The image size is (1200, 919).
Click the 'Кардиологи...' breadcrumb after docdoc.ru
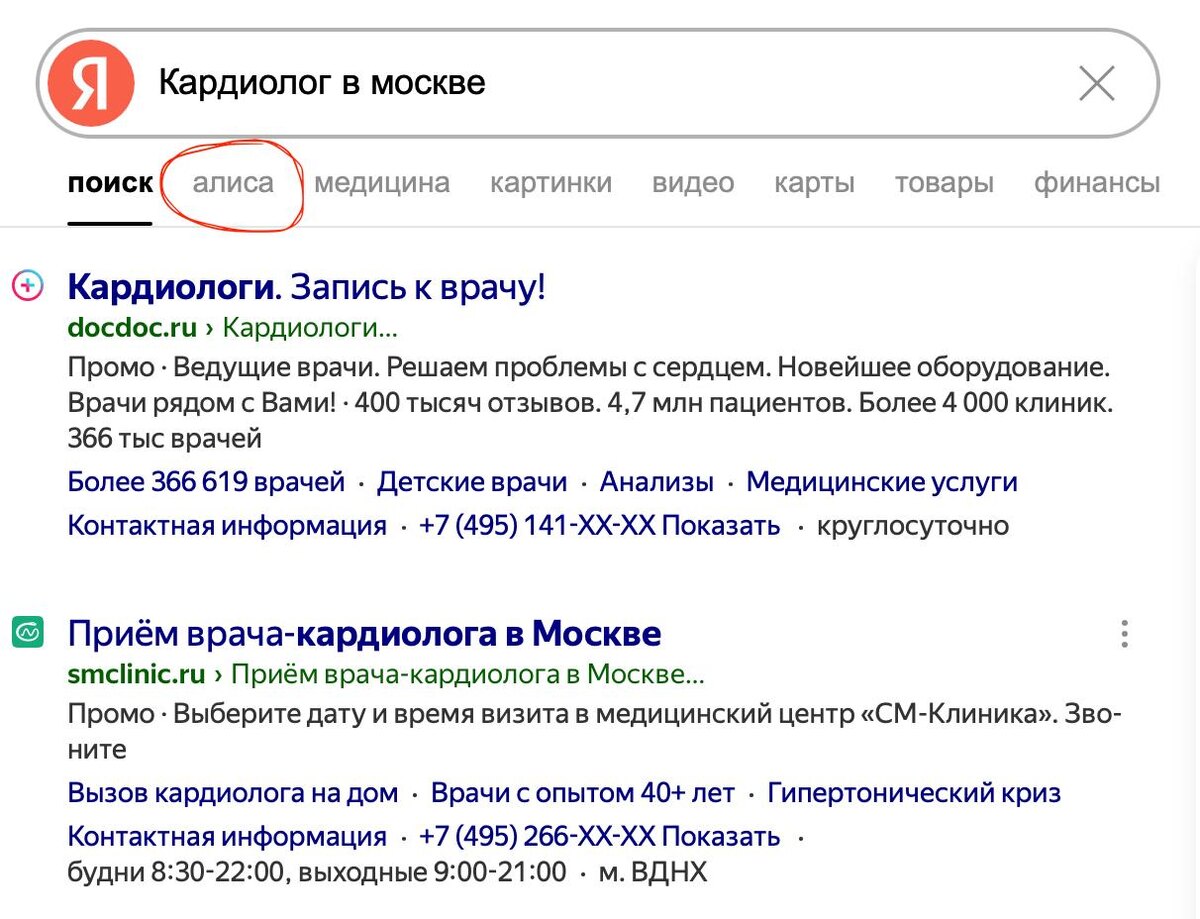pyautogui.click(x=310, y=328)
